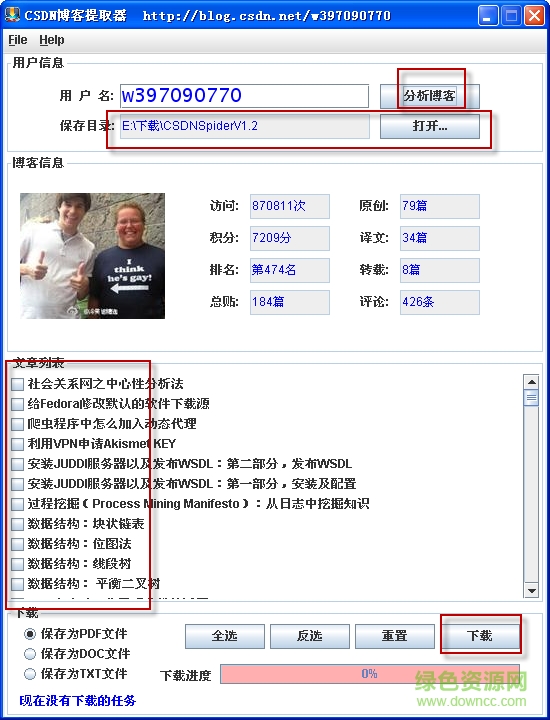Close the CSDN博客提取器 window

pos(534,16)
